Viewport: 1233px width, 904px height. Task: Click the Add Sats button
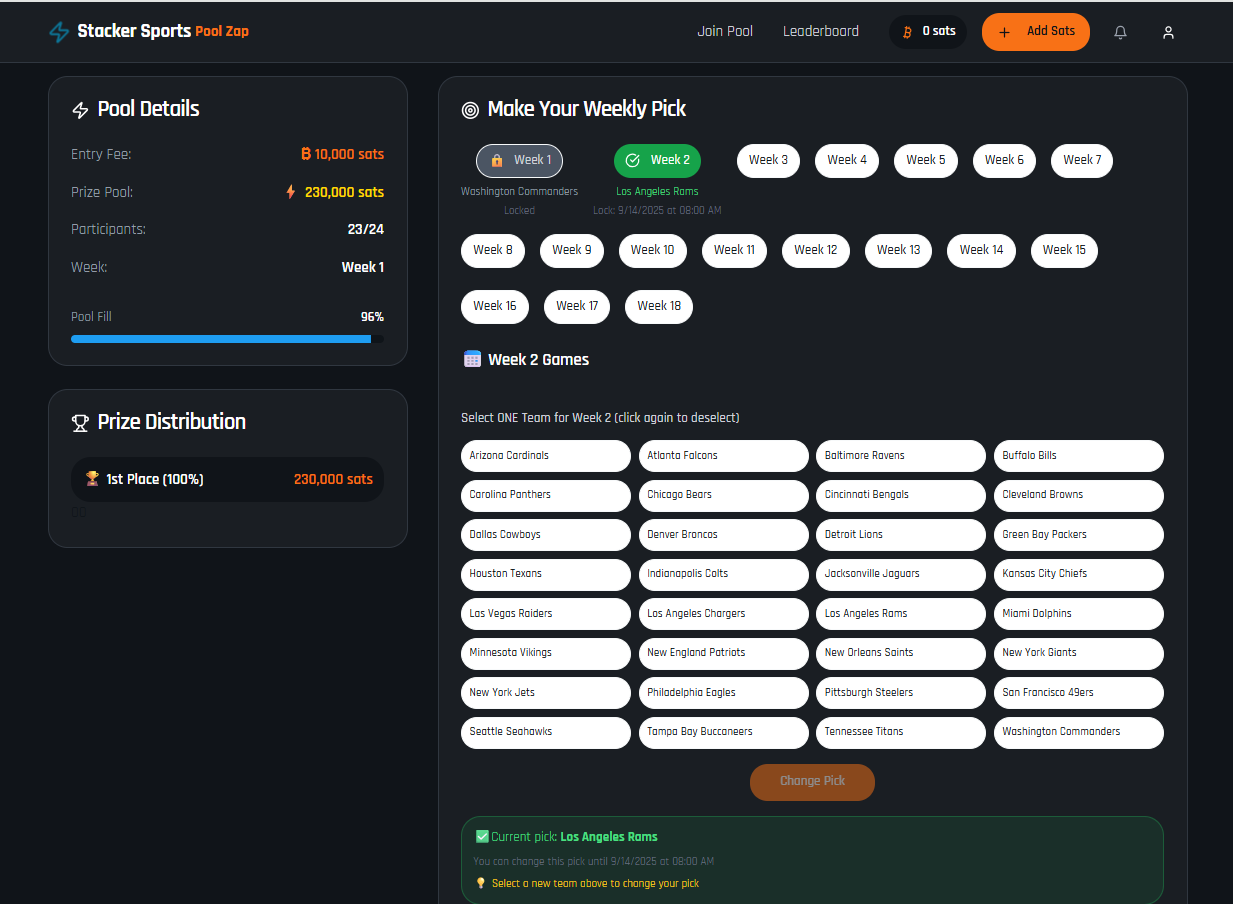[x=1036, y=32]
